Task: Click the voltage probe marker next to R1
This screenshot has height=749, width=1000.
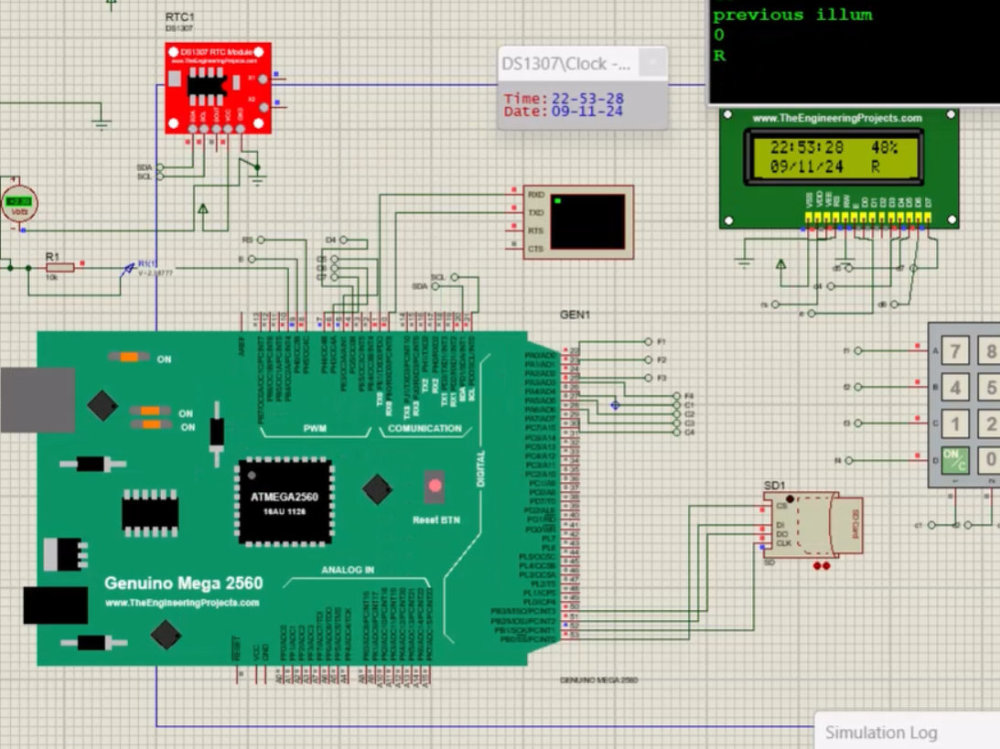Action: 128,269
